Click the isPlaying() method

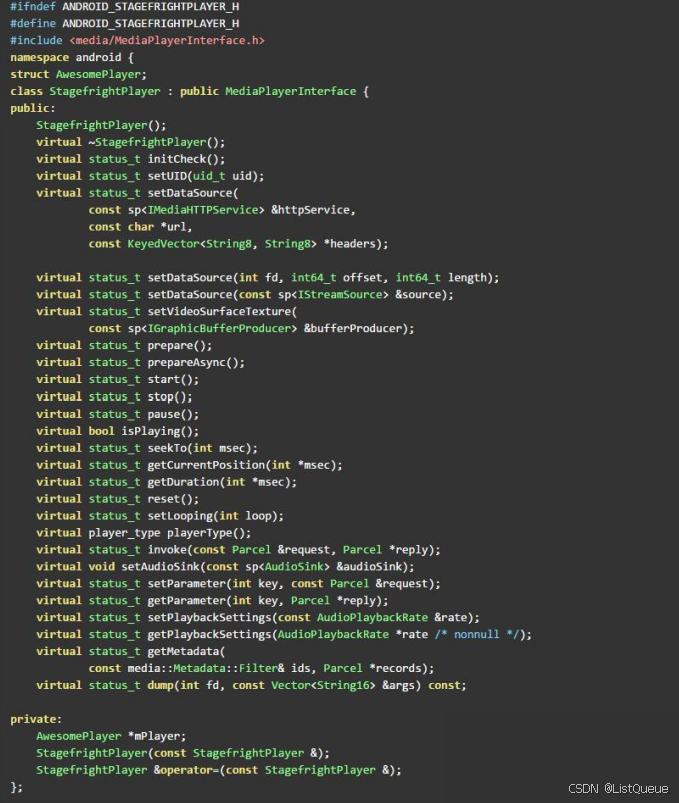pyautogui.click(x=160, y=431)
